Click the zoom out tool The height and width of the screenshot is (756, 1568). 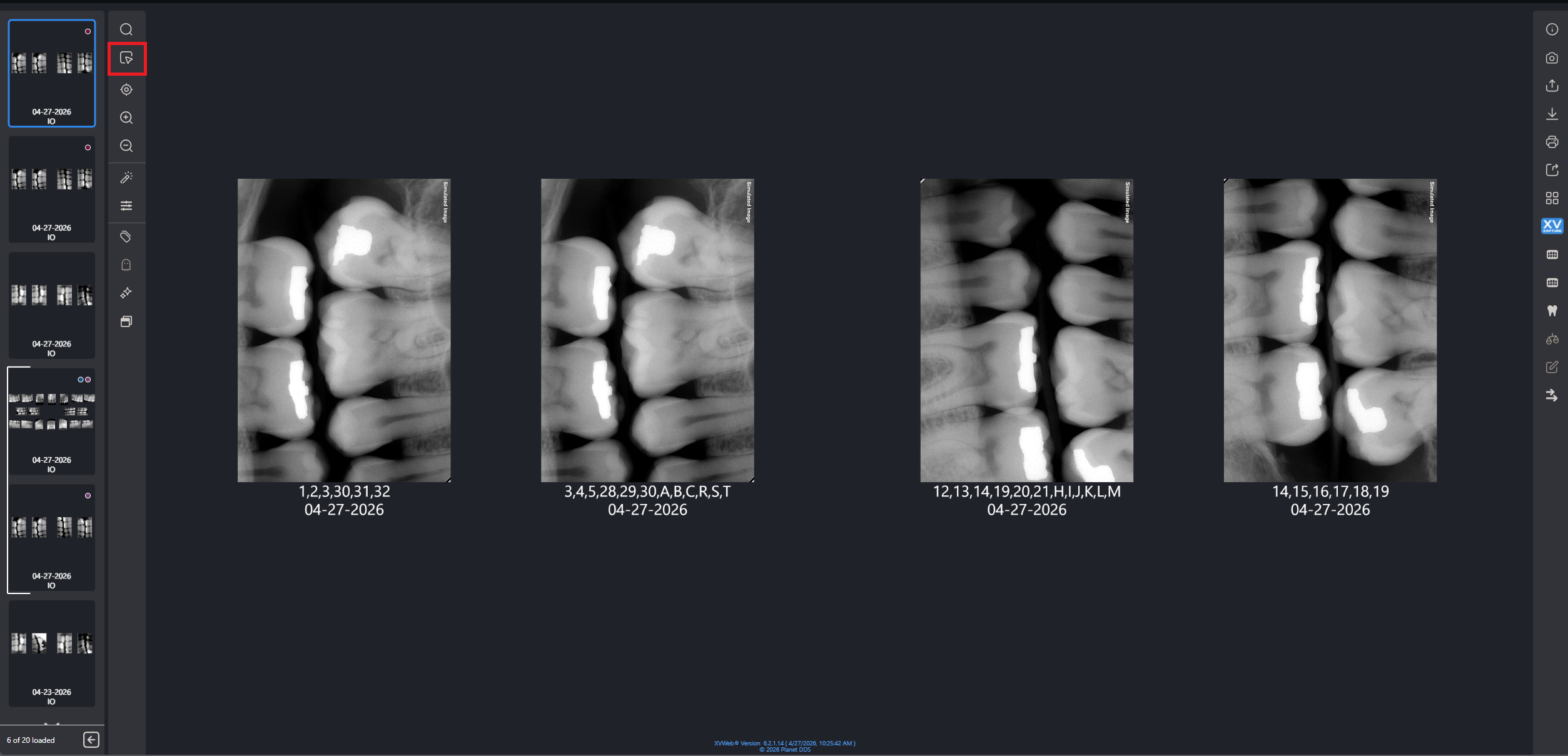tap(126, 146)
